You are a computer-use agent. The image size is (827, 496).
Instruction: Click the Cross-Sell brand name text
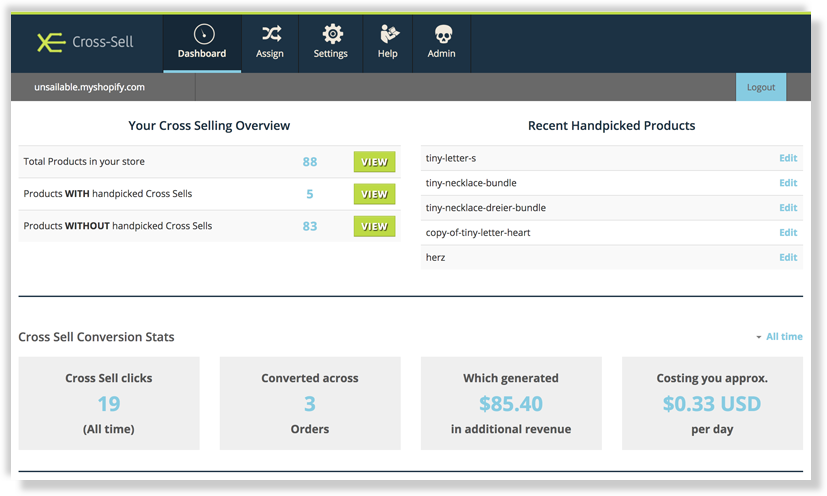[103, 42]
